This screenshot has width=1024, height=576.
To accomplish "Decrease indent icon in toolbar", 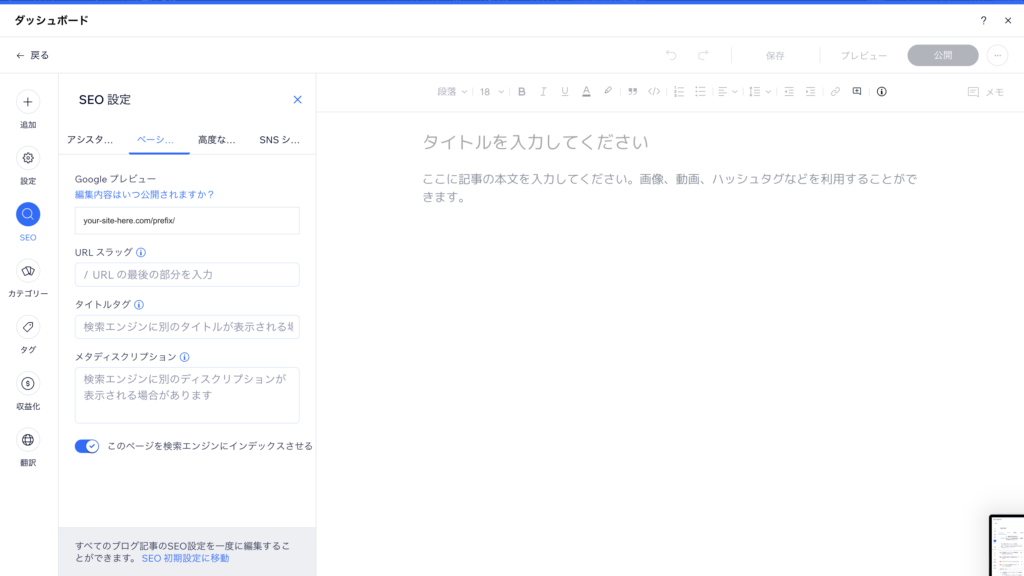I will (789, 92).
